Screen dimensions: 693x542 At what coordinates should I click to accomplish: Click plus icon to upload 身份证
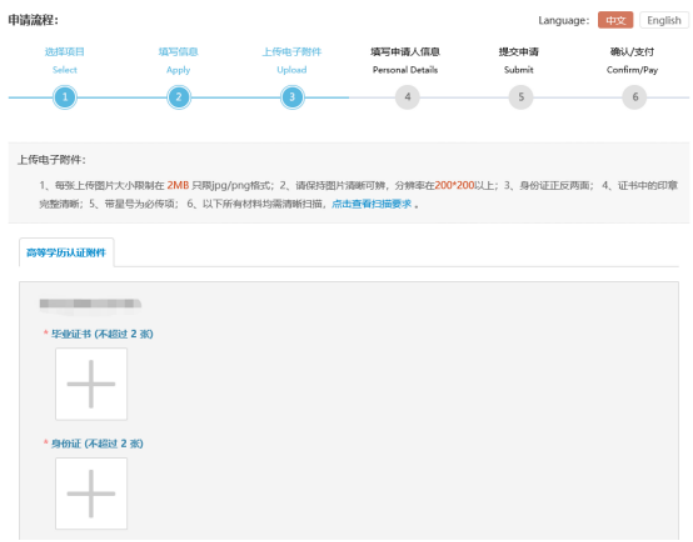click(91, 493)
